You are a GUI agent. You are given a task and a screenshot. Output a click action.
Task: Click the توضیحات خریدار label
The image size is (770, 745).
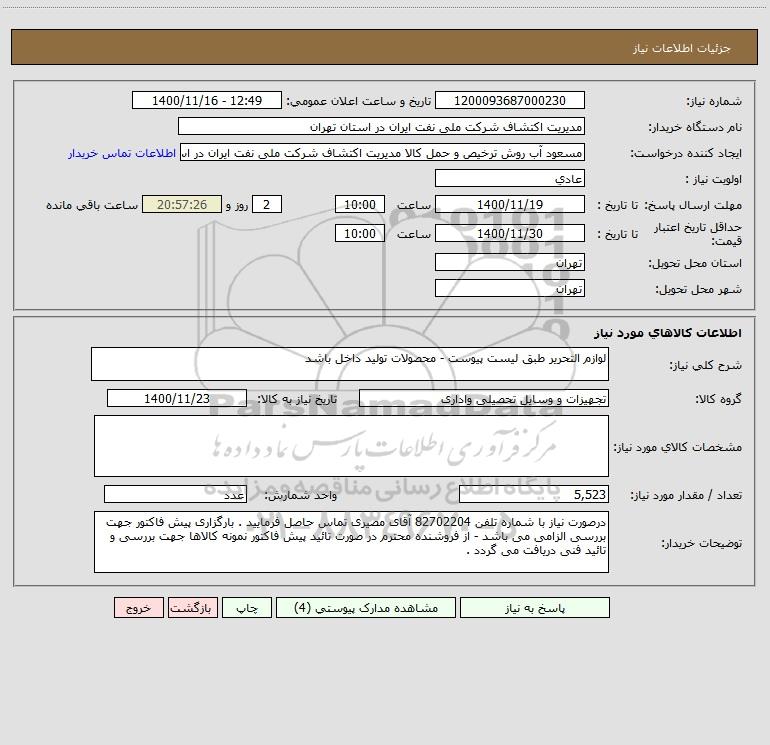701,544
